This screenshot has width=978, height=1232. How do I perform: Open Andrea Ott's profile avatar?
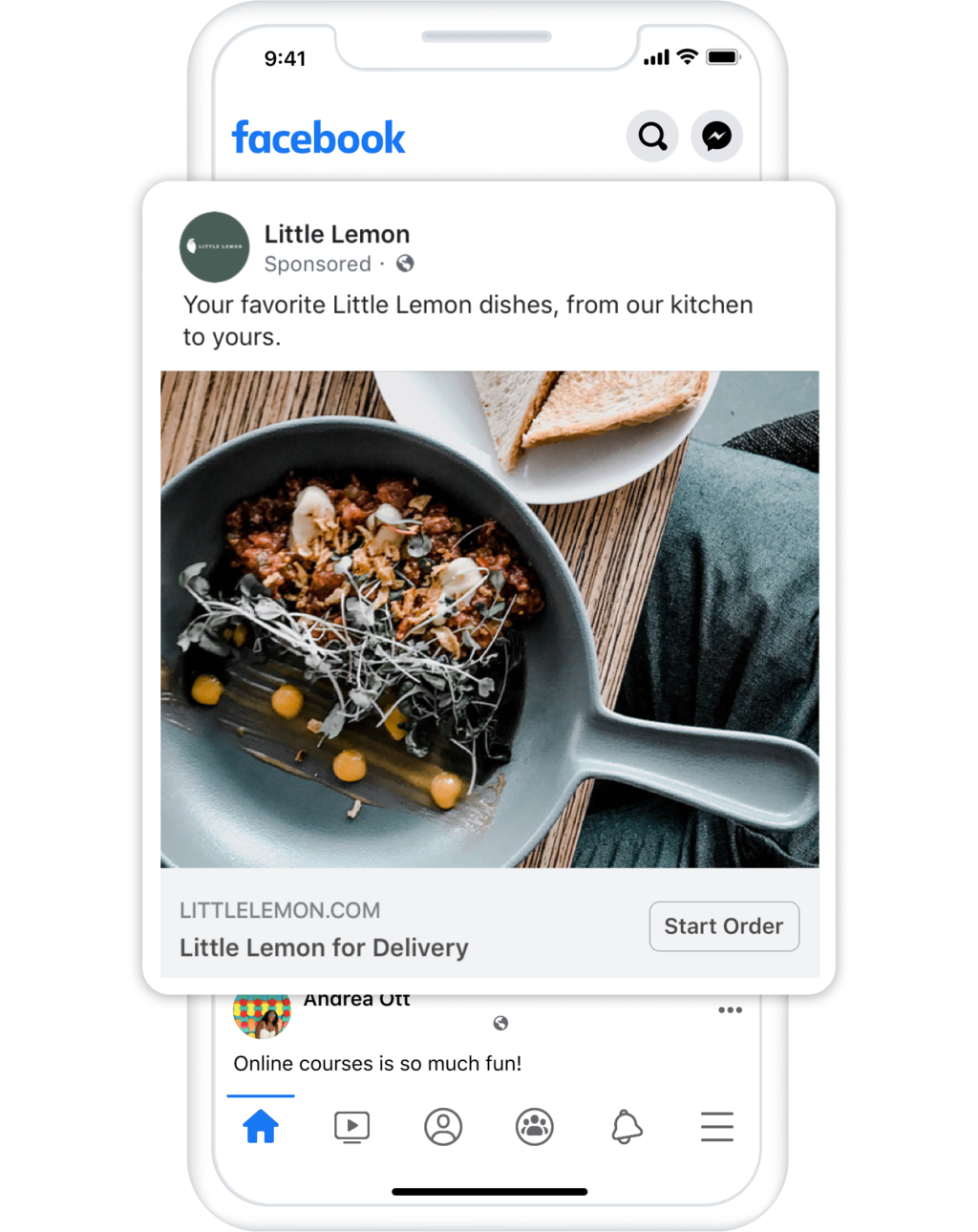[262, 1016]
